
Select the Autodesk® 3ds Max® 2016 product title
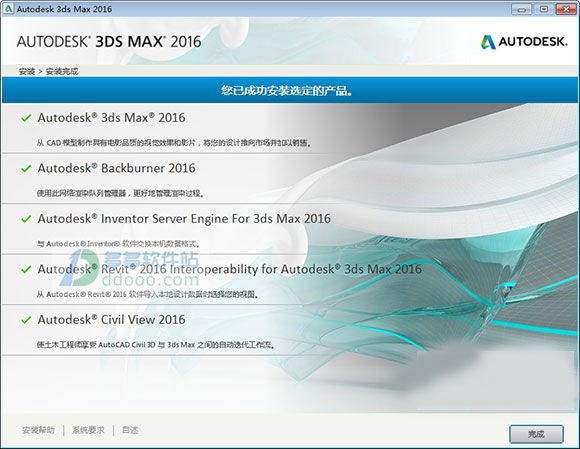pos(111,118)
